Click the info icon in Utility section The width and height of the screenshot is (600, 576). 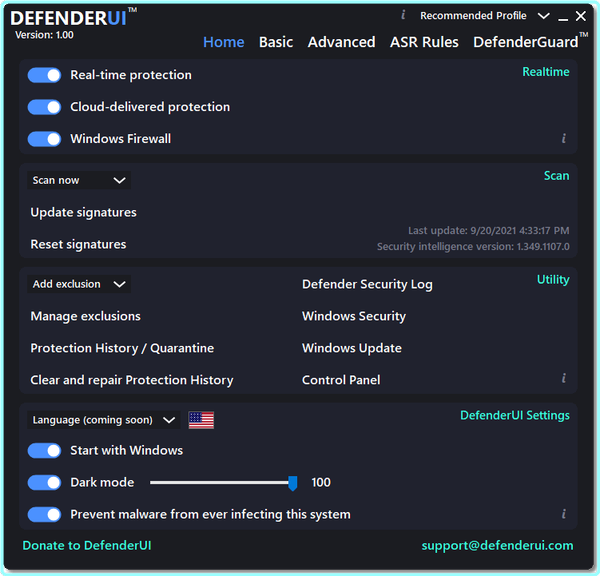[564, 378]
